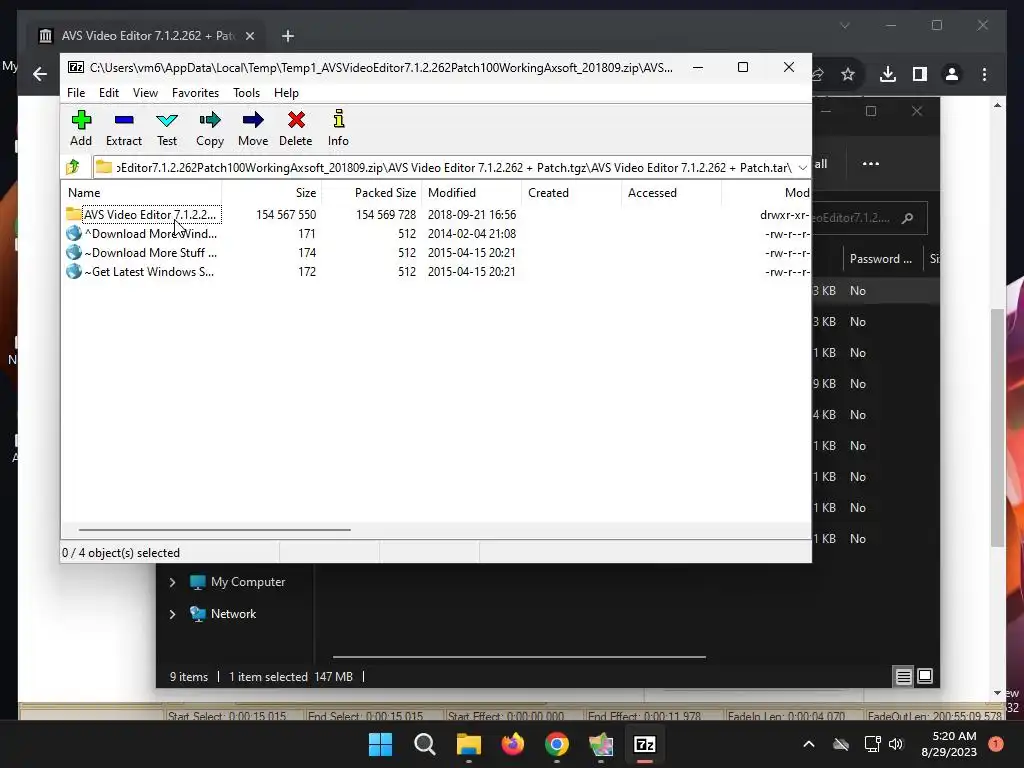Click the browser page vertical scrollbar

click(x=997, y=428)
